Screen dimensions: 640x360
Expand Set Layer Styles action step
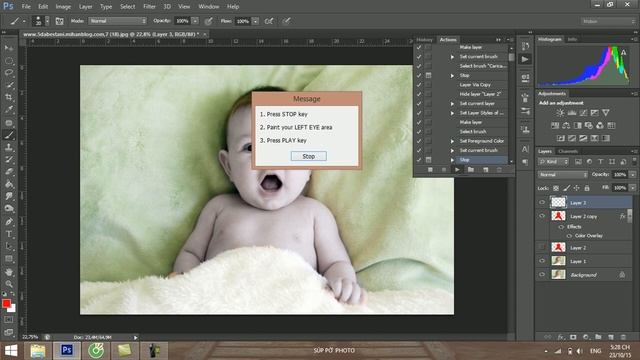[452, 113]
